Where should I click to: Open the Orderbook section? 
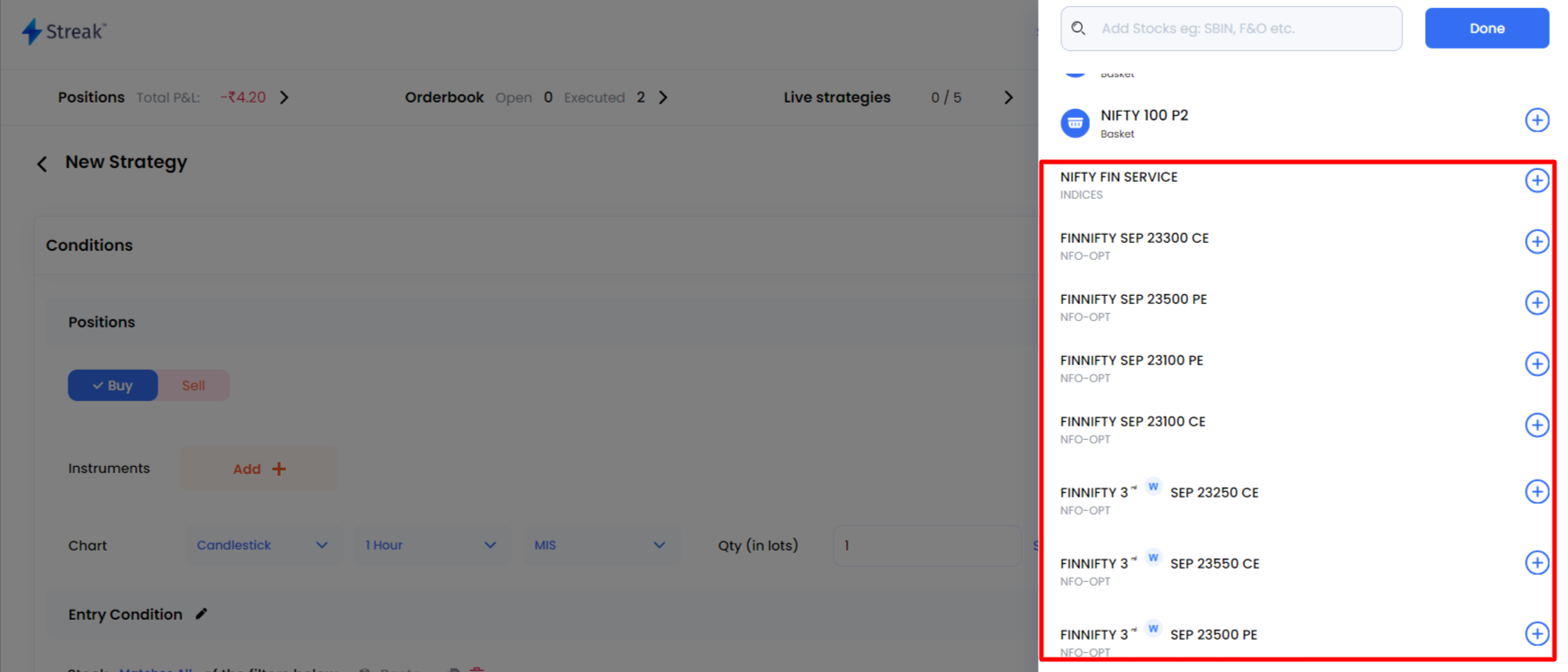pyautogui.click(x=663, y=97)
